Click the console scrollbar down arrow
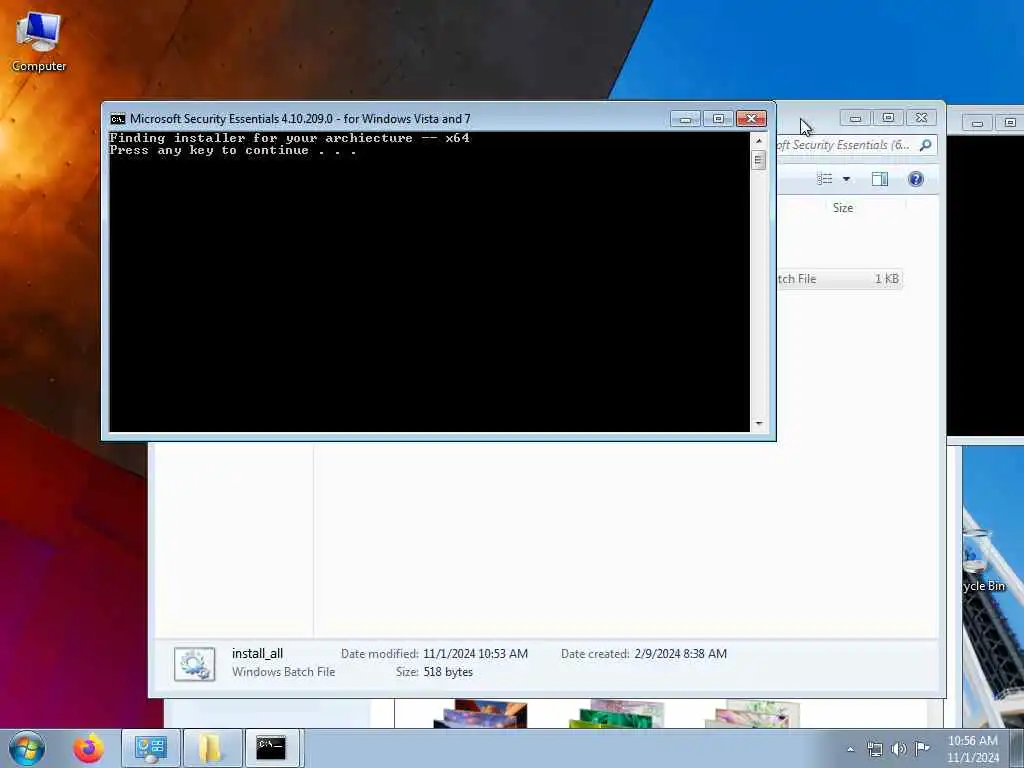Image resolution: width=1024 pixels, height=768 pixels. coord(759,424)
